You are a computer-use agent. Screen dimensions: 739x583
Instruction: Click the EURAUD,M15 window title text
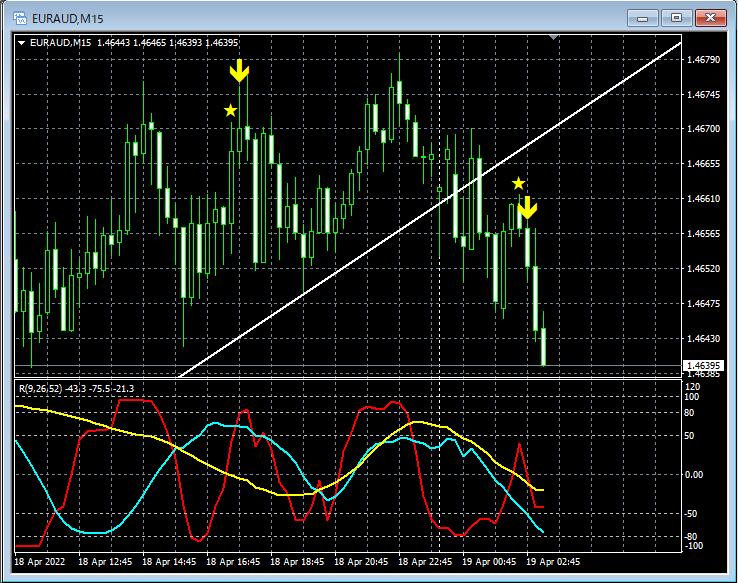coord(67,19)
